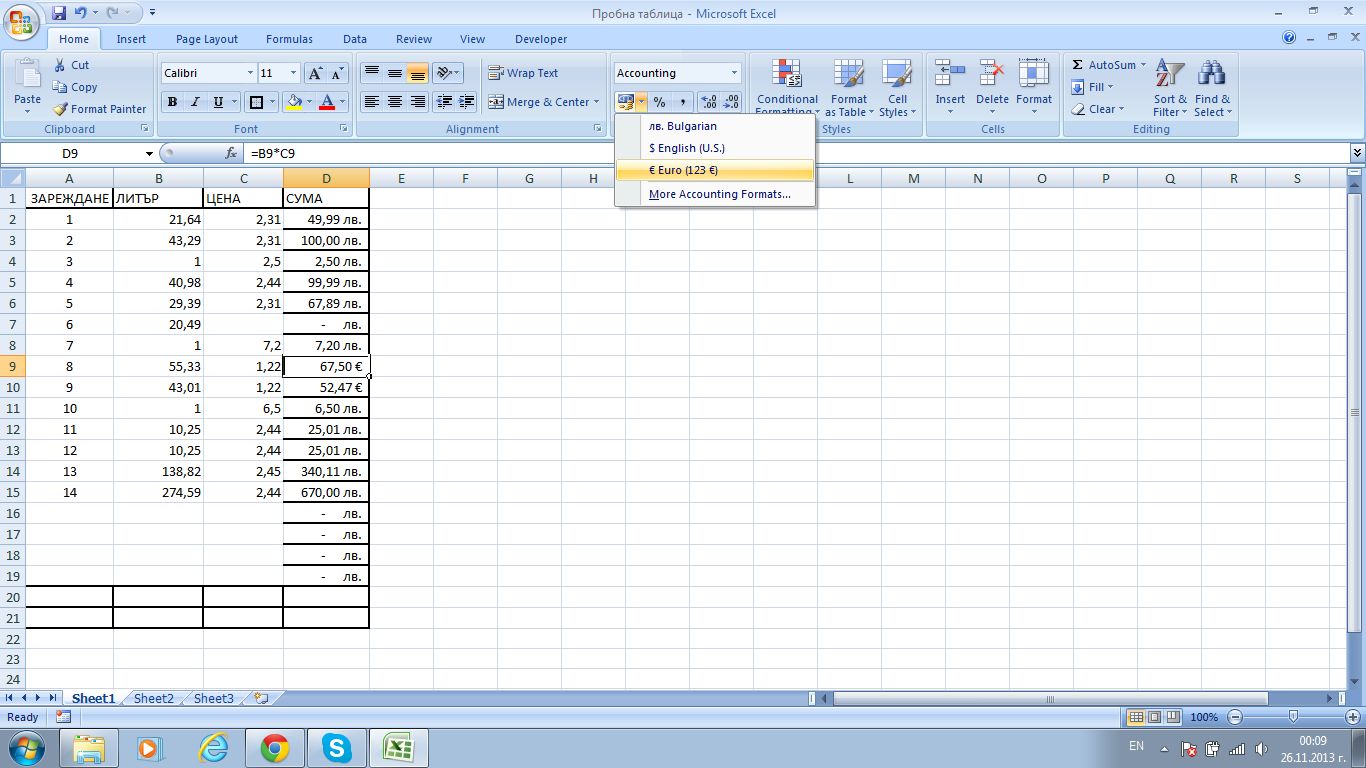
Task: Open font size dropdown
Action: tap(293, 73)
